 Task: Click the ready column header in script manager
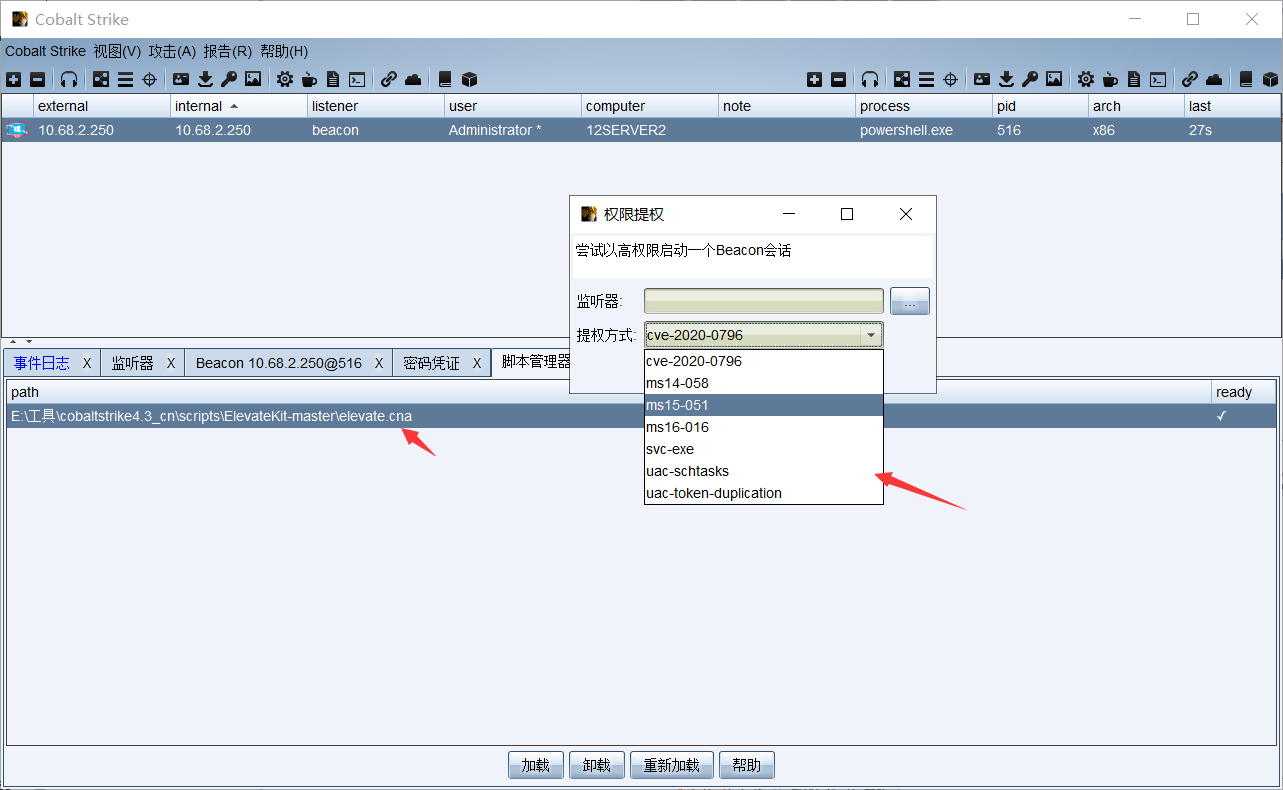click(1244, 392)
